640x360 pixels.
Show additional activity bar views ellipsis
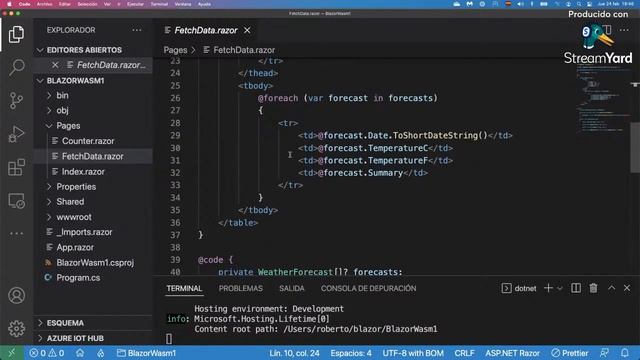tap(16, 233)
